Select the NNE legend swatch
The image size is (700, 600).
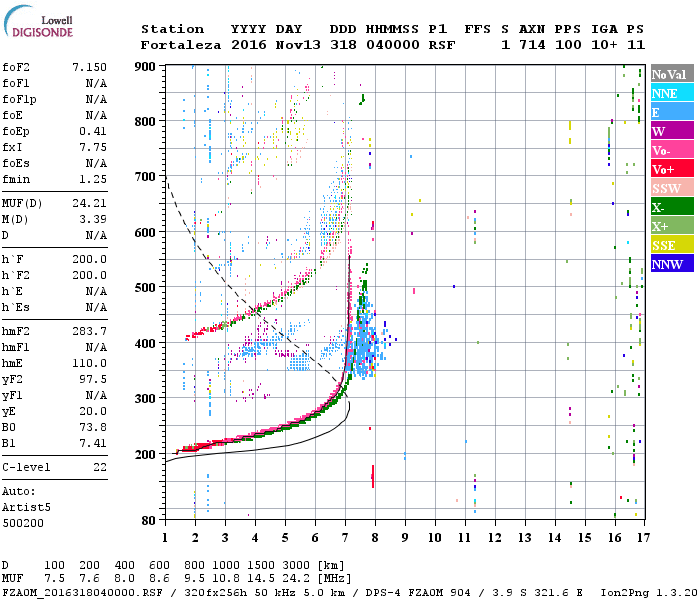pyautogui.click(x=672, y=93)
